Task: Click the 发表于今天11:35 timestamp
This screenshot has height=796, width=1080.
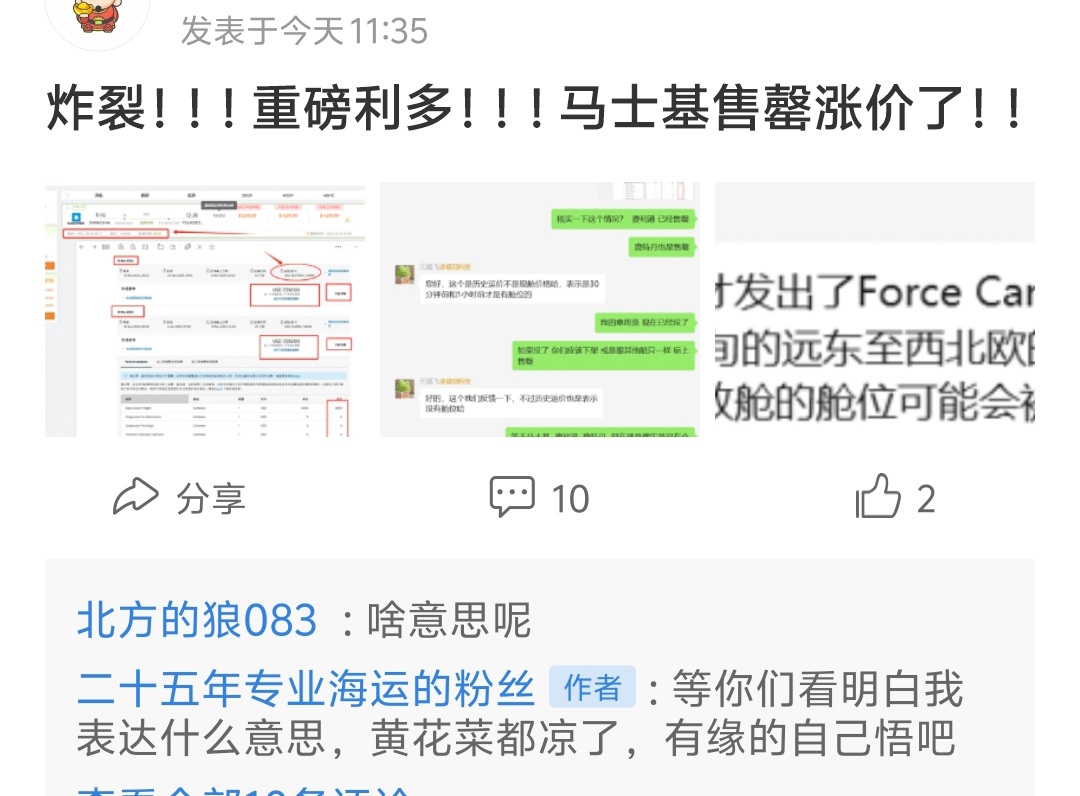Action: [x=304, y=31]
